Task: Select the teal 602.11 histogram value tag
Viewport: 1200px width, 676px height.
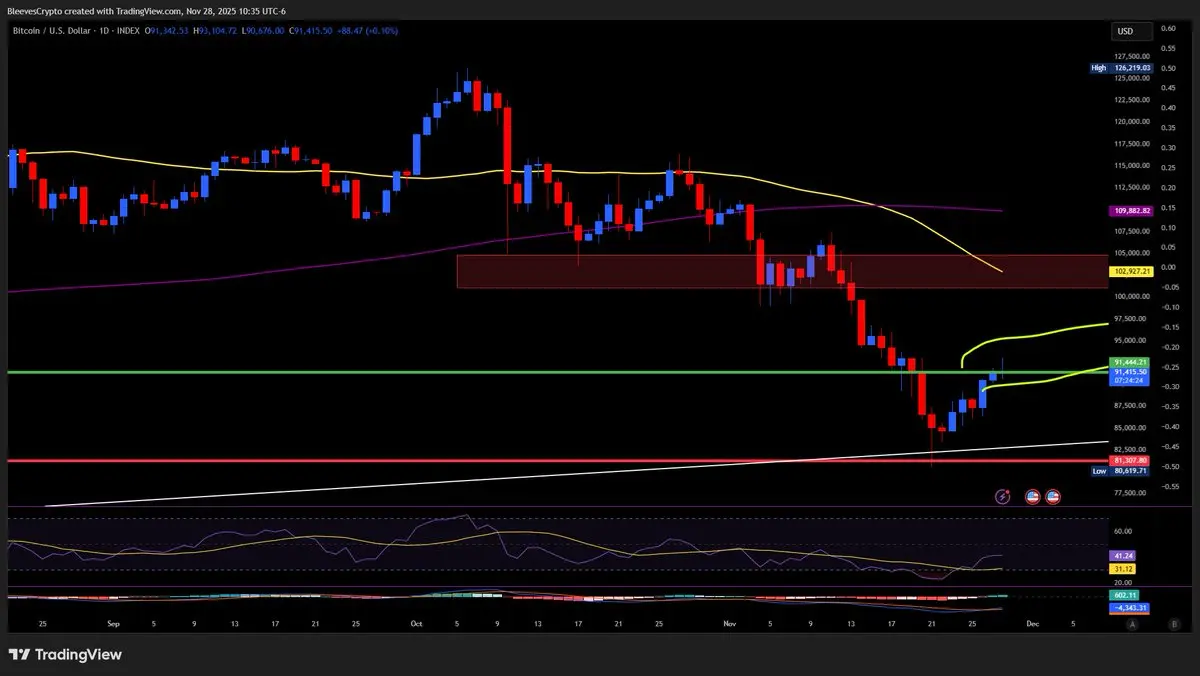Action: 1125,595
